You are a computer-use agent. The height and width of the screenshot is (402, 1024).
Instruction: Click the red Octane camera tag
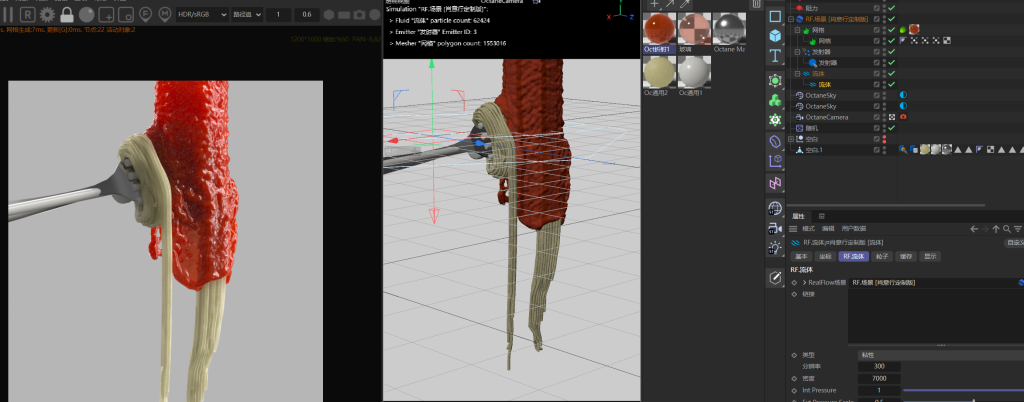903,117
